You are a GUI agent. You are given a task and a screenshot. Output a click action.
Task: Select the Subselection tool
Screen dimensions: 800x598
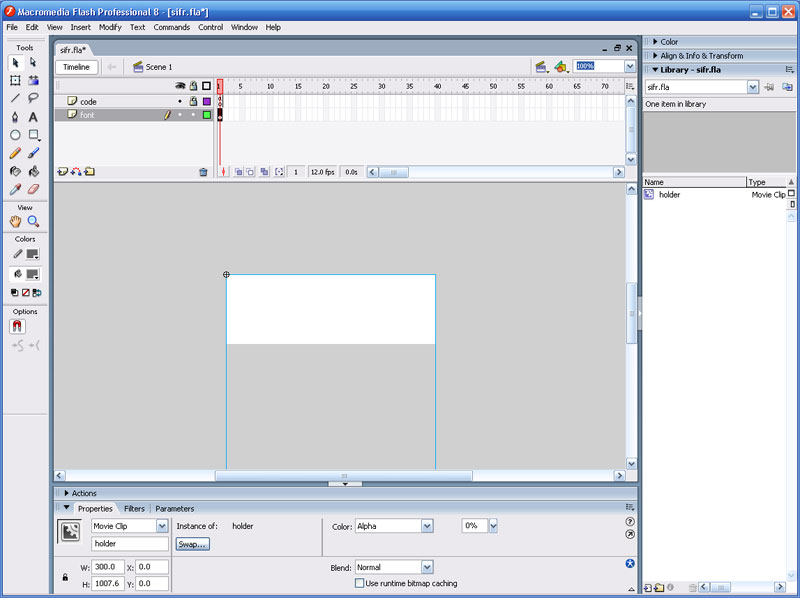click(33, 63)
